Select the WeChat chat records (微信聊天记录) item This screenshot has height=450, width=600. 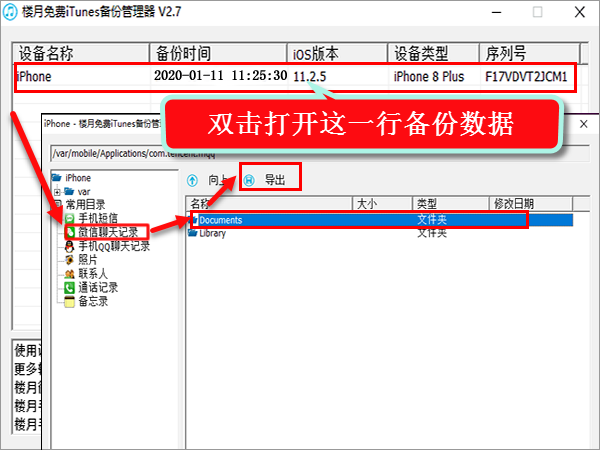click(108, 232)
